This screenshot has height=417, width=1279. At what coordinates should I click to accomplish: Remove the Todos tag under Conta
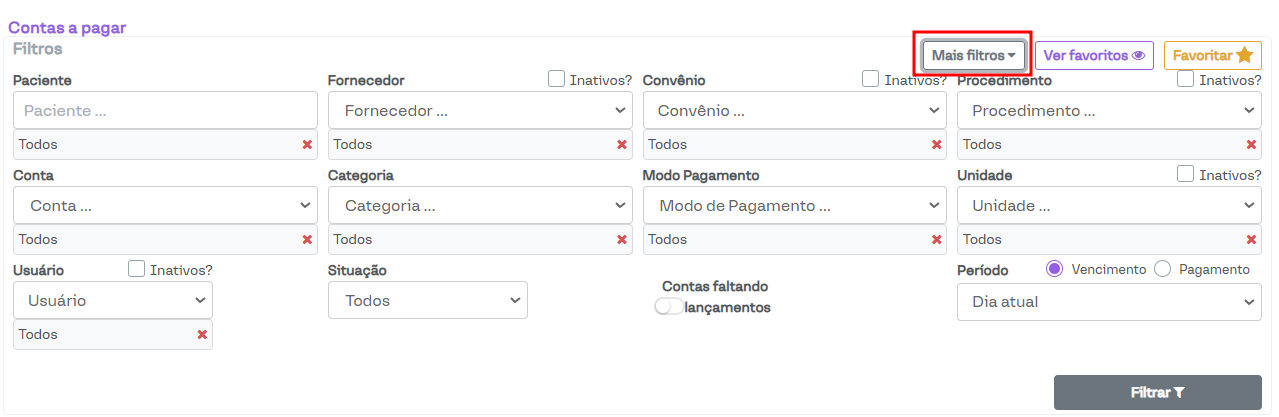307,240
